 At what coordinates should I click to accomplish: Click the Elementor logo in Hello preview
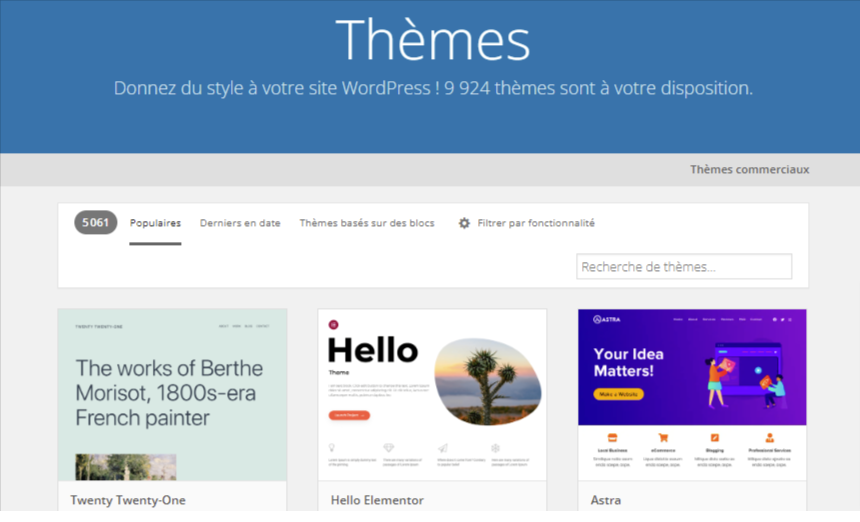point(333,324)
